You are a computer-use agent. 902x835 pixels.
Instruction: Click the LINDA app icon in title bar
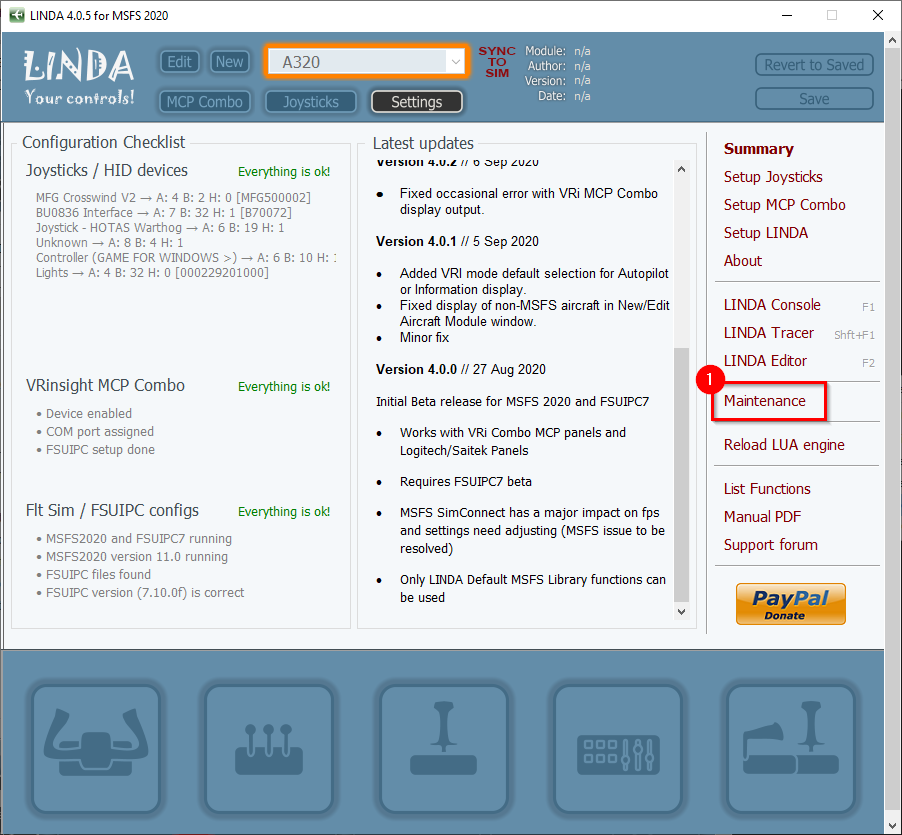click(17, 15)
